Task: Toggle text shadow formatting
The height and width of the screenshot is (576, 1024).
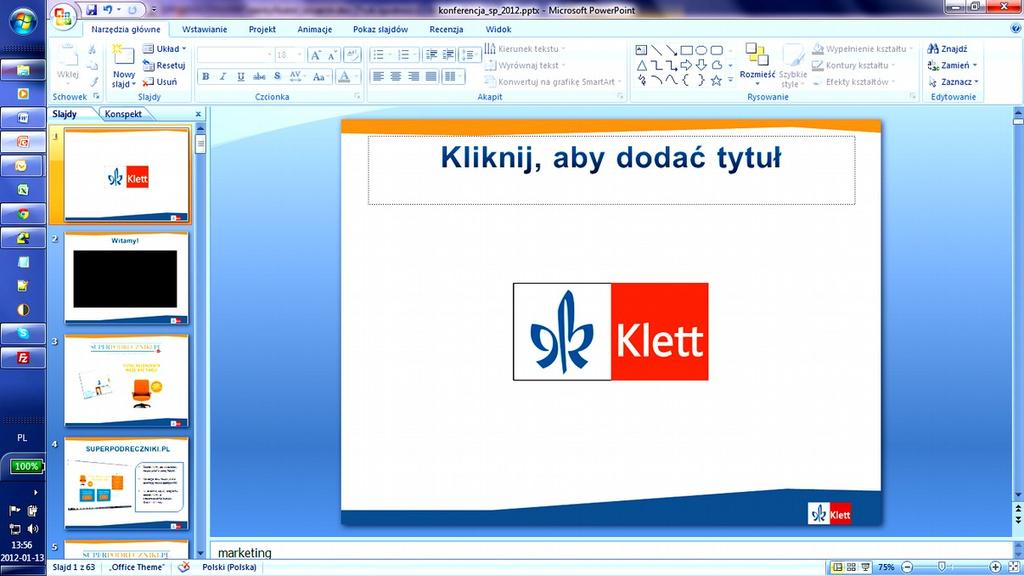Action: [x=277, y=76]
